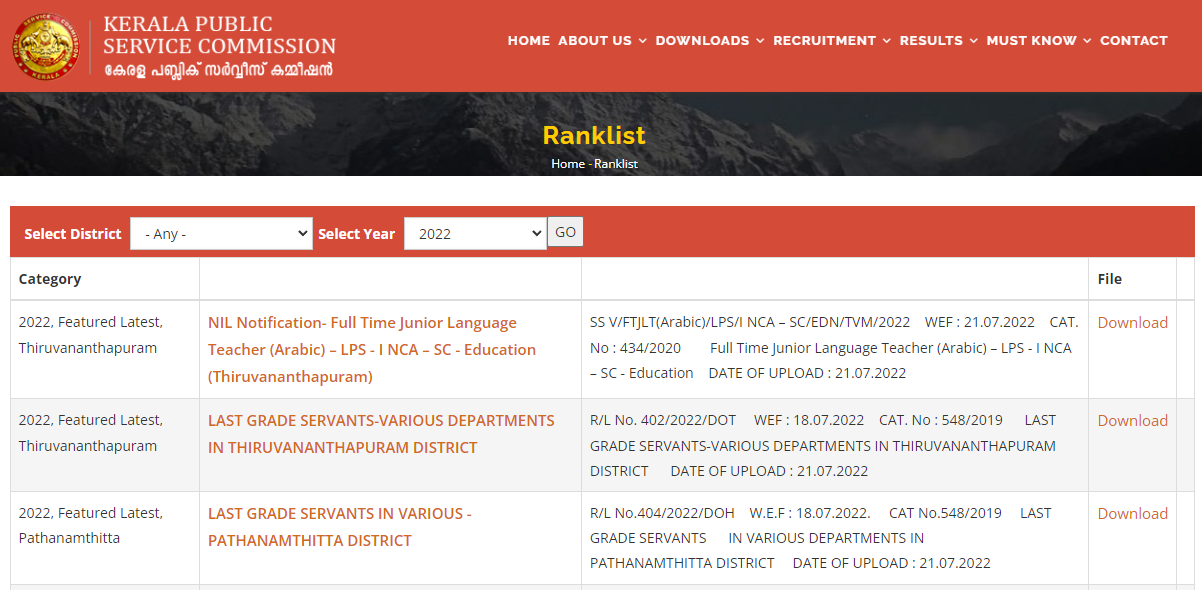Click the Kerala PSC emblem logo

click(44, 46)
